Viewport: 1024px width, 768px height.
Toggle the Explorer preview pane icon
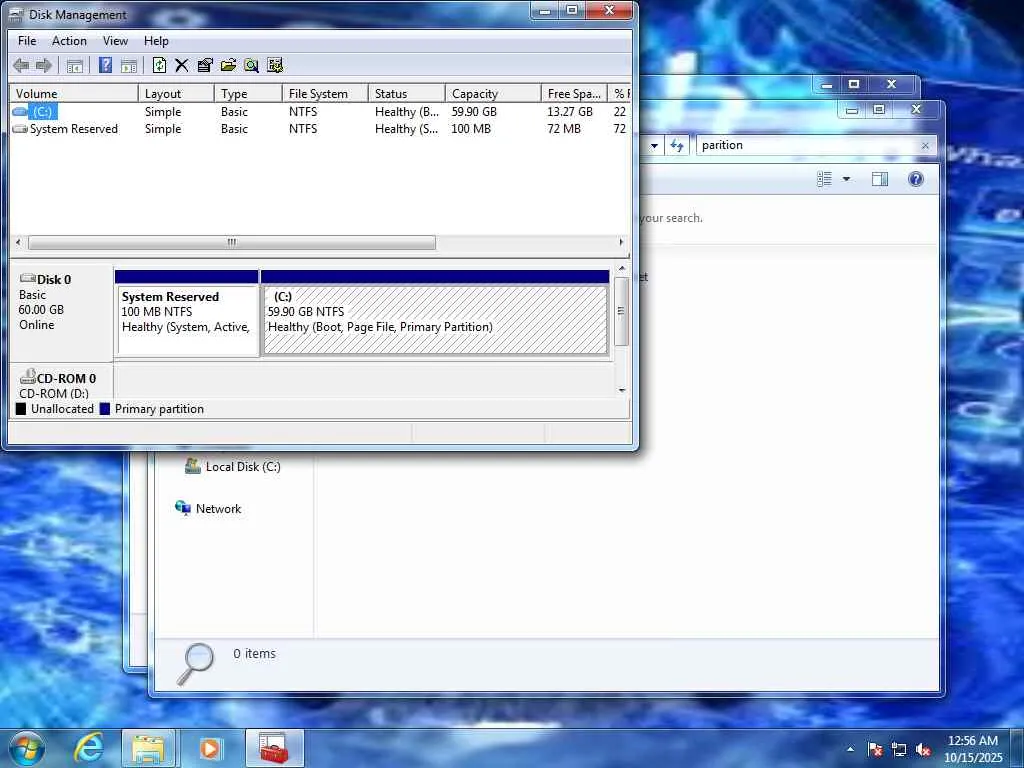tap(880, 179)
